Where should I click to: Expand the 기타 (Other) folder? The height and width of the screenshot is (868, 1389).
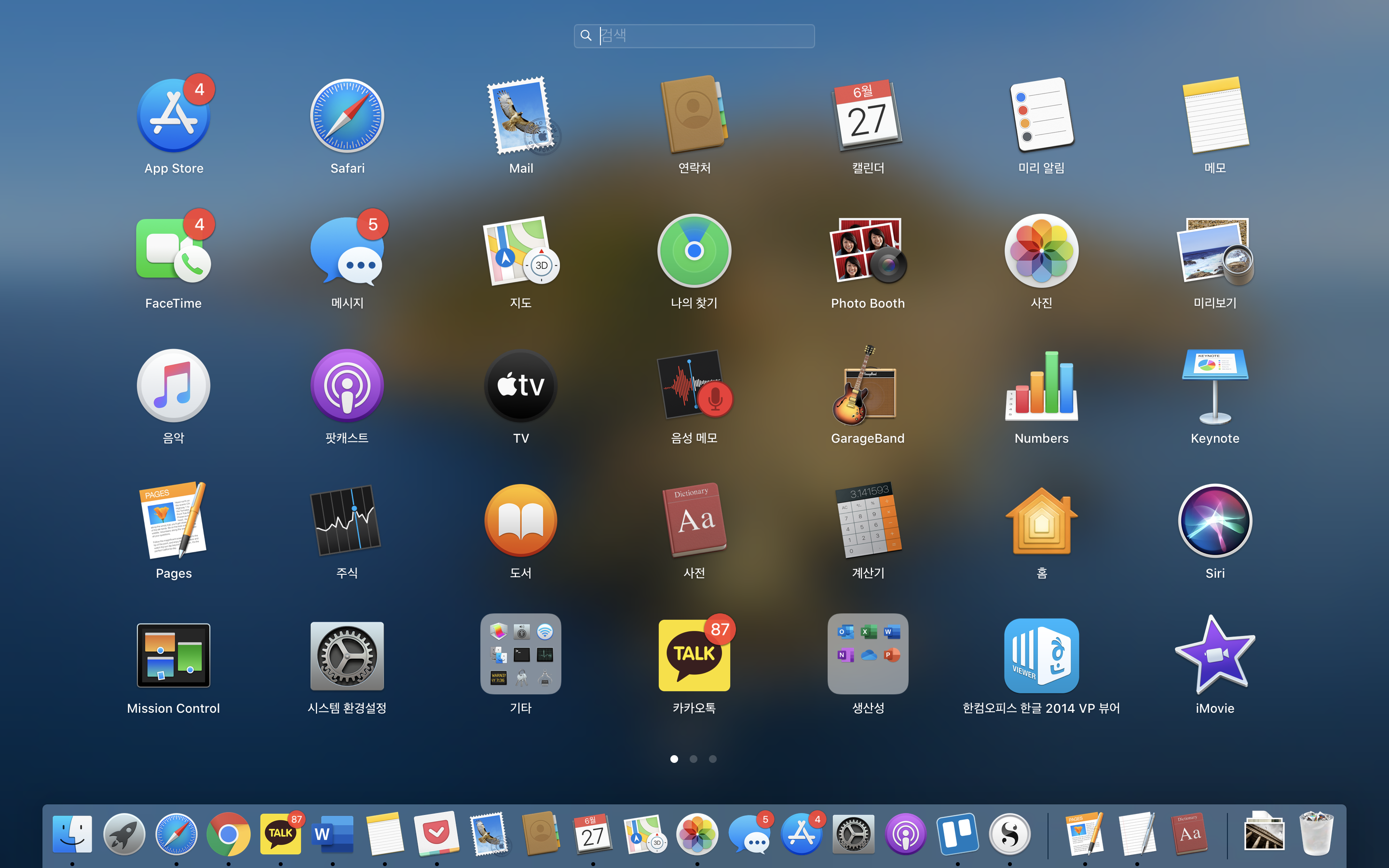pos(520,654)
